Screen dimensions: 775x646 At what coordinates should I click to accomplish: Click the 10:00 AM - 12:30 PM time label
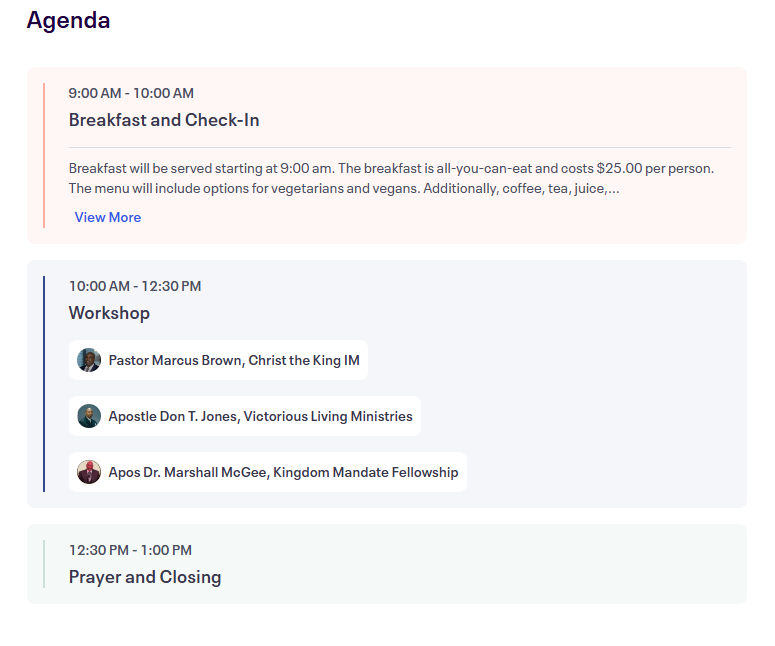coord(135,286)
